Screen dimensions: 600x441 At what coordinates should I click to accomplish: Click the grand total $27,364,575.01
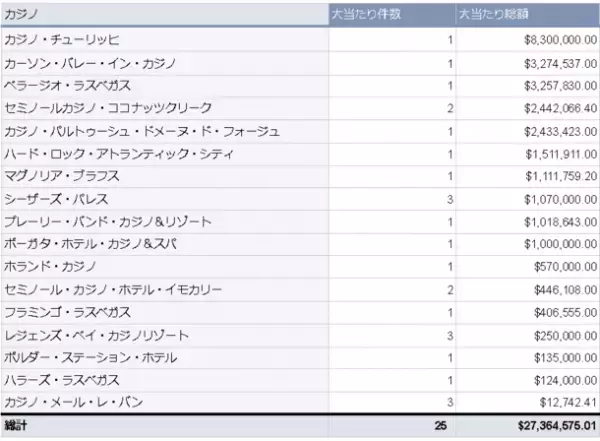(557, 425)
